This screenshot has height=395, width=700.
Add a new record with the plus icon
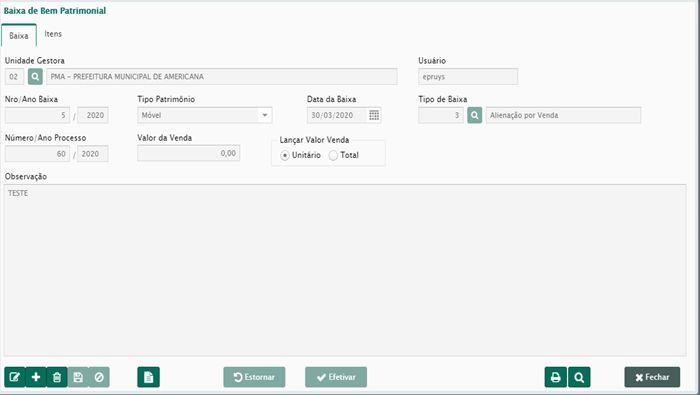click(36, 377)
